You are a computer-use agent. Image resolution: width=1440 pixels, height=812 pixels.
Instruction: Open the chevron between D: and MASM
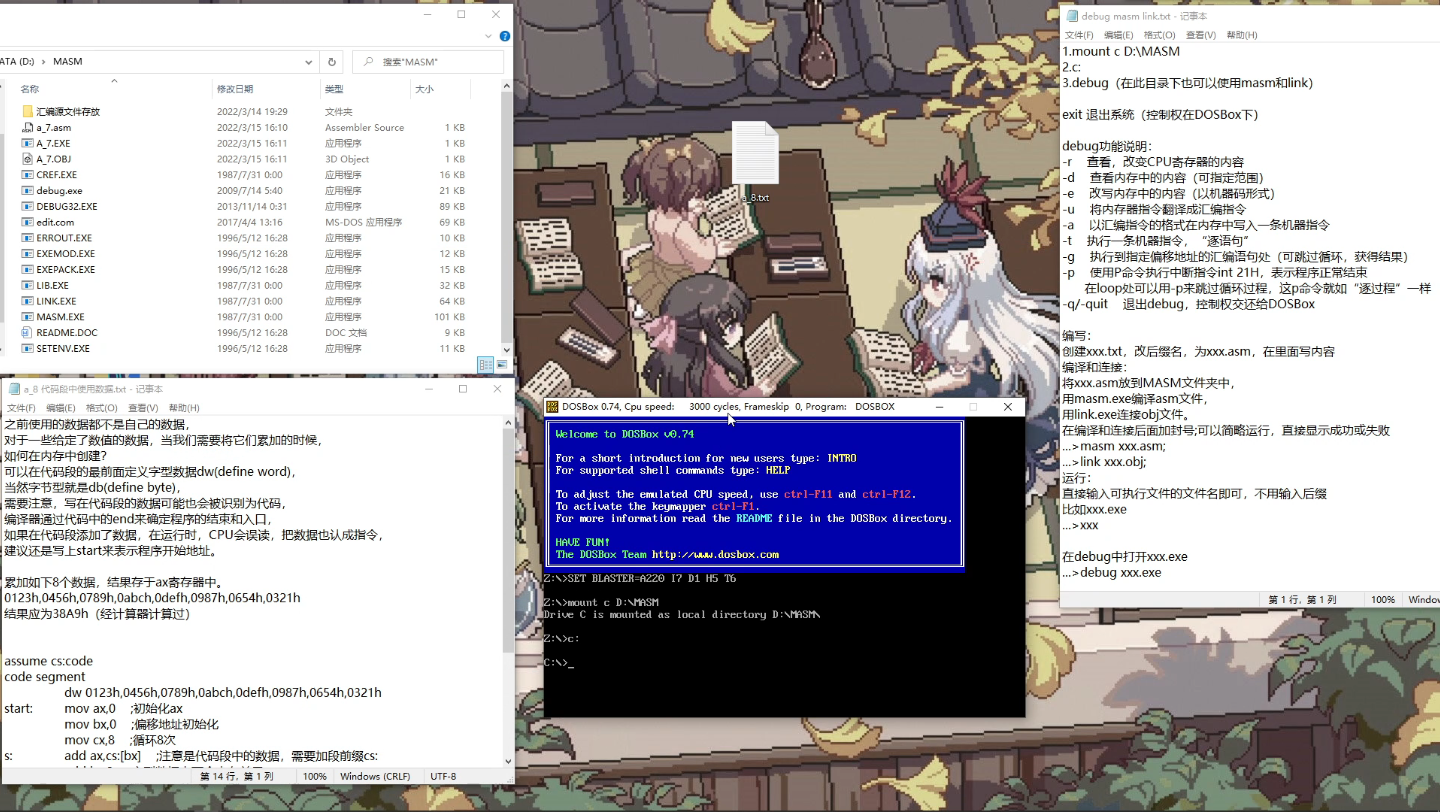click(x=45, y=62)
